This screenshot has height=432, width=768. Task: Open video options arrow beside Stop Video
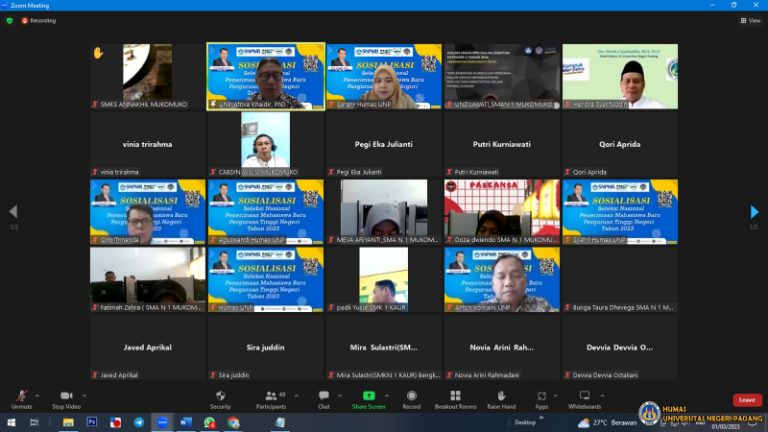click(84, 396)
